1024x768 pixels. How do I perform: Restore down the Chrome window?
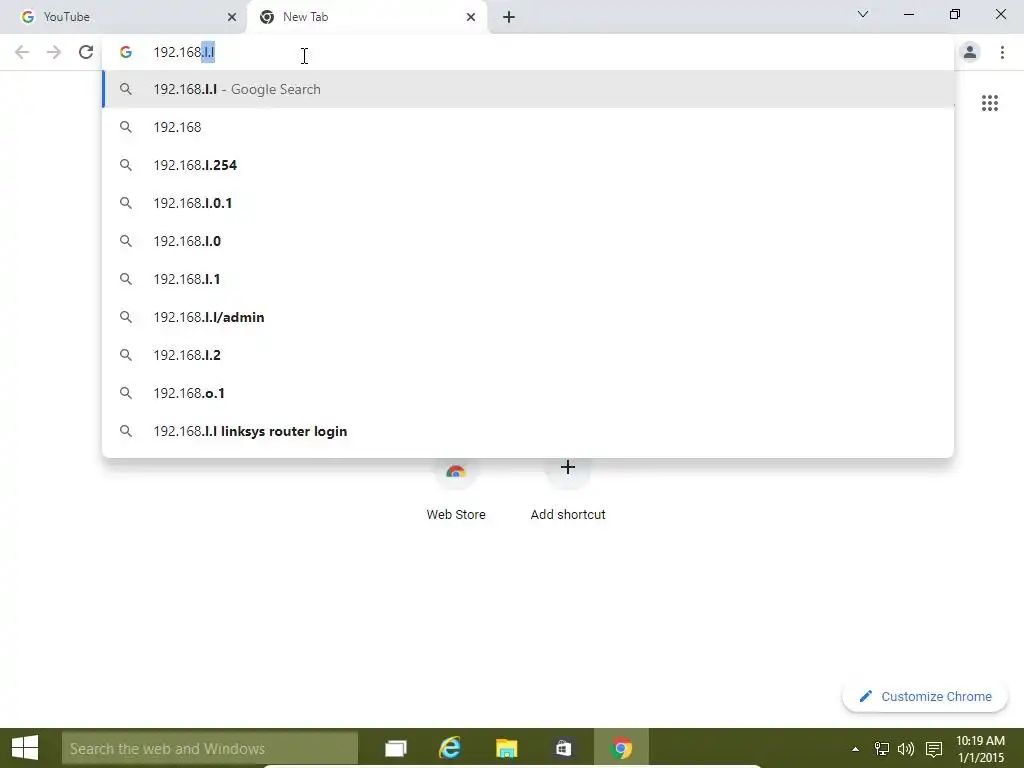click(x=955, y=14)
